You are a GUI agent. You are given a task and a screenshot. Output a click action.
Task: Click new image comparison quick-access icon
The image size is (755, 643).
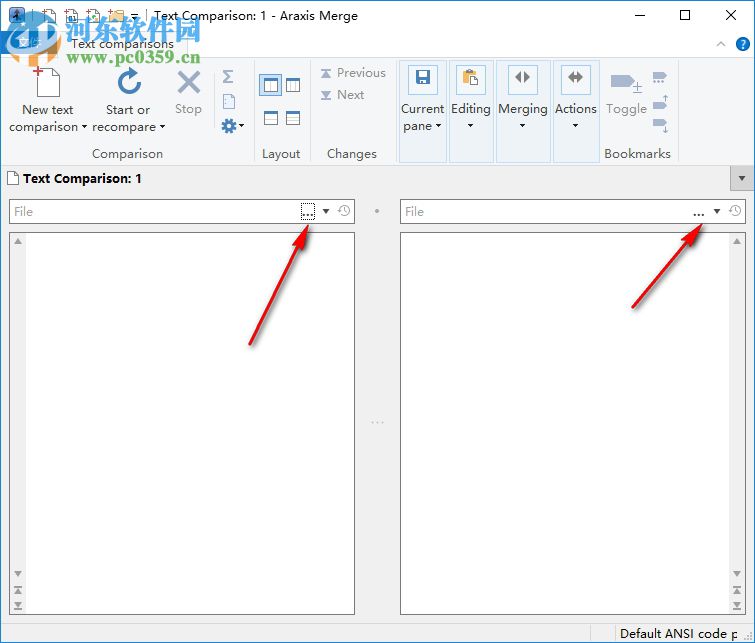(93, 15)
